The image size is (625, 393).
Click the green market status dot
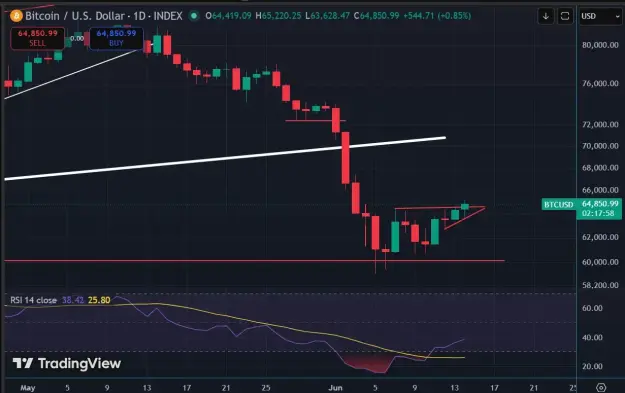[194, 16]
